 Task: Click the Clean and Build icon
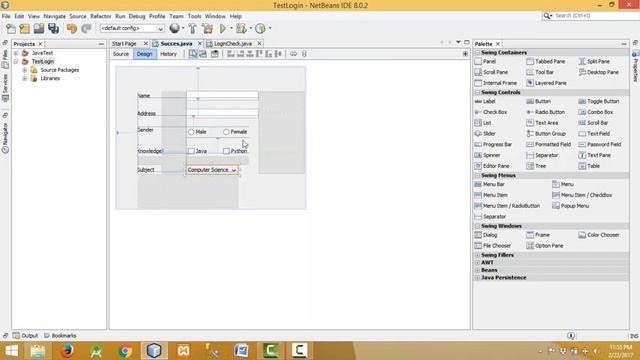pyautogui.click(x=207, y=29)
